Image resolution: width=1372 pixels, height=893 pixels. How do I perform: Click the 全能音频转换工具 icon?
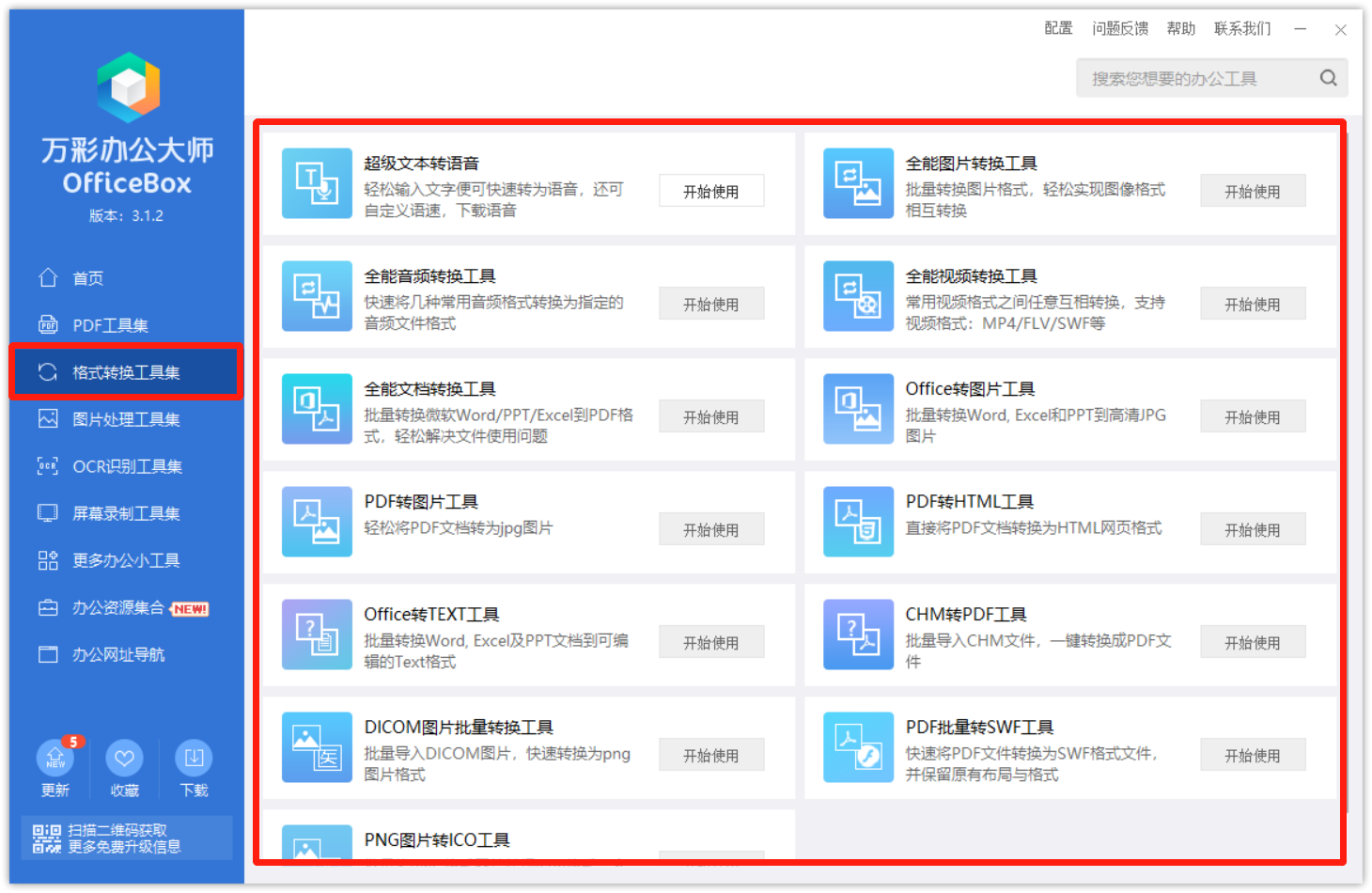tap(317, 296)
